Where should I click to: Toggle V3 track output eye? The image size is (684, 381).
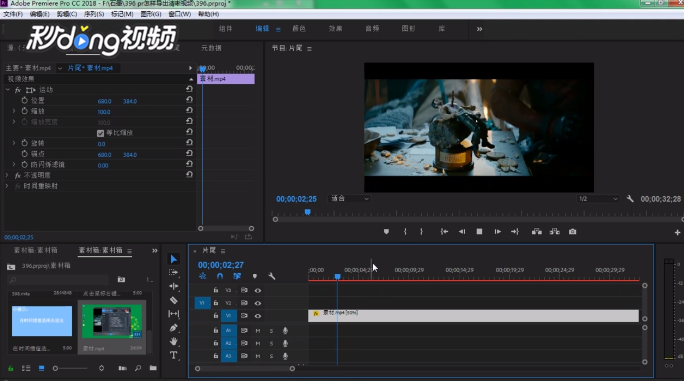coord(258,290)
